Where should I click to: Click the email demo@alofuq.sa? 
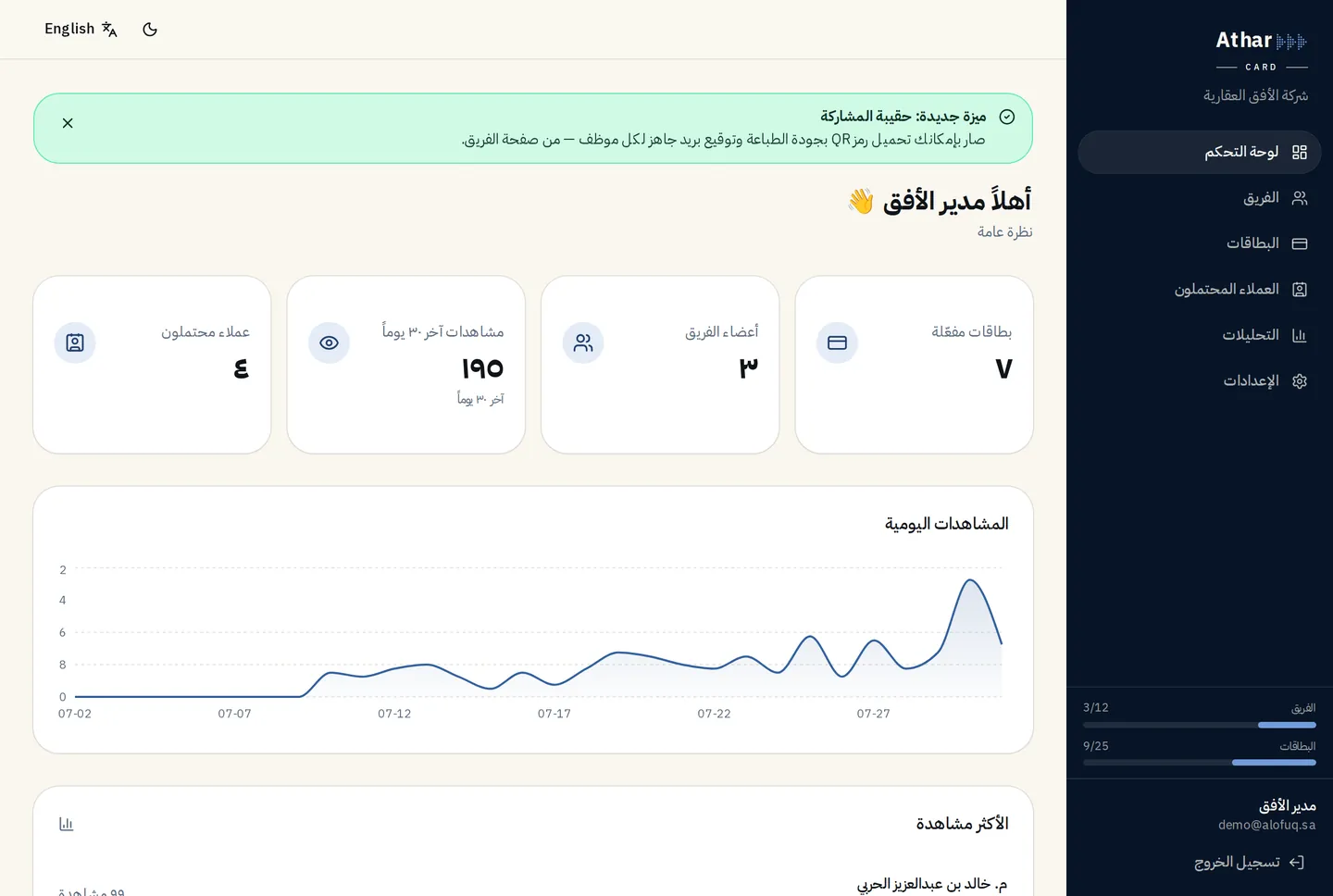point(1266,825)
